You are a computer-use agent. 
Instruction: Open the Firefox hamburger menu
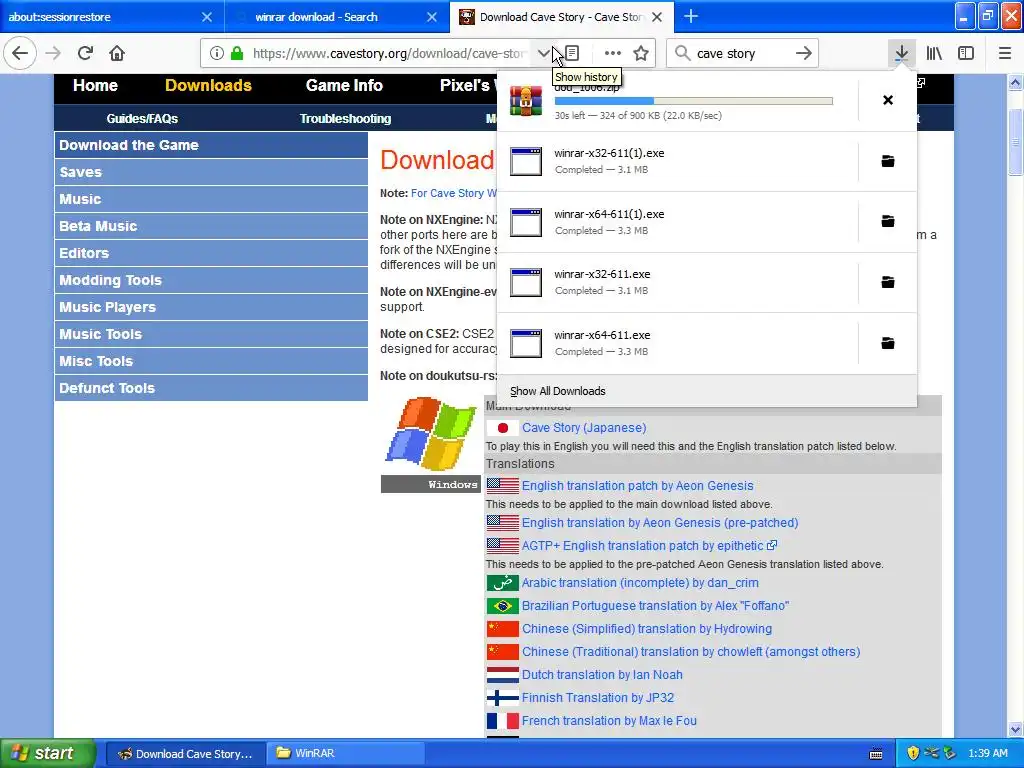[x=1004, y=53]
